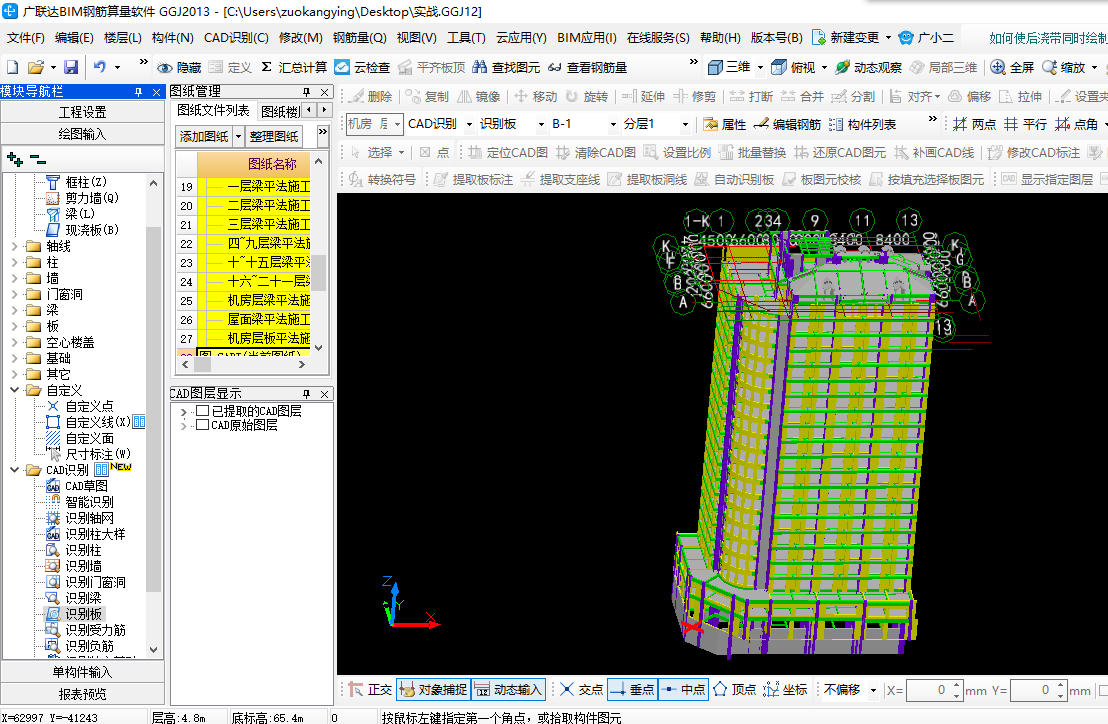
Task: Toggle 对象捕捉 snapping
Action: (433, 689)
